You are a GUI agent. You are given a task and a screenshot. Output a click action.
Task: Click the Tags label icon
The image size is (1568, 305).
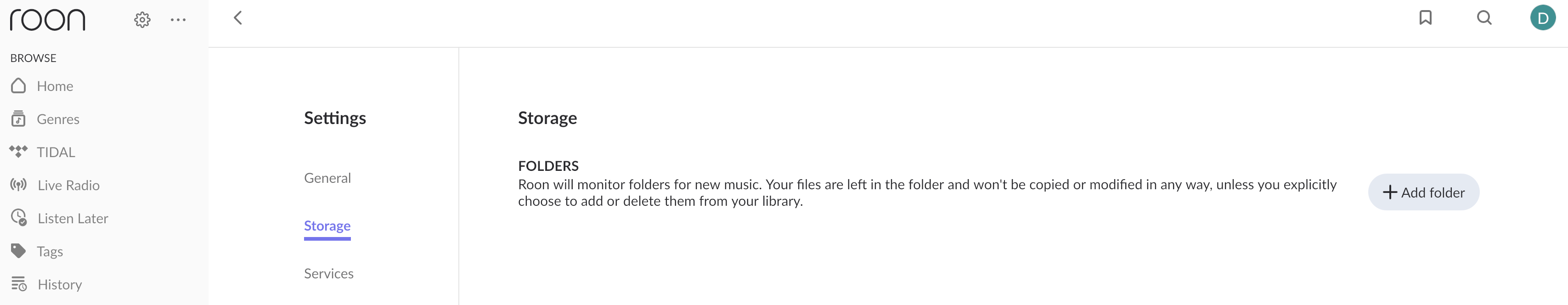[19, 251]
